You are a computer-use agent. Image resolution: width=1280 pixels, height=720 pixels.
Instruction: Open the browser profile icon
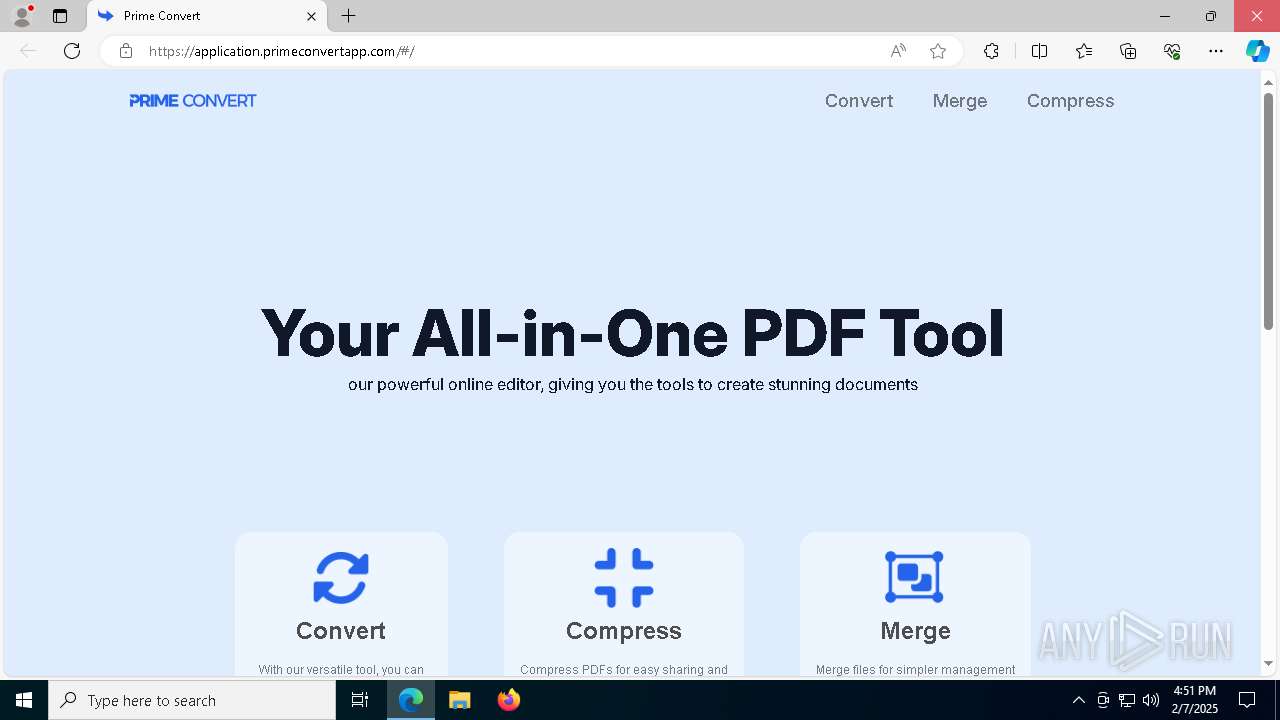pos(22,16)
